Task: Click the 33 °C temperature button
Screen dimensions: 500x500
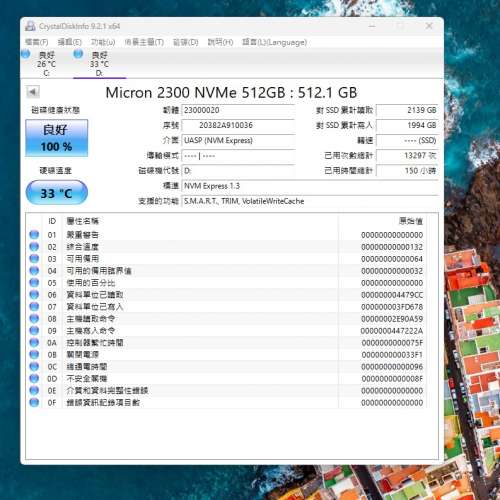Action: (x=57, y=193)
